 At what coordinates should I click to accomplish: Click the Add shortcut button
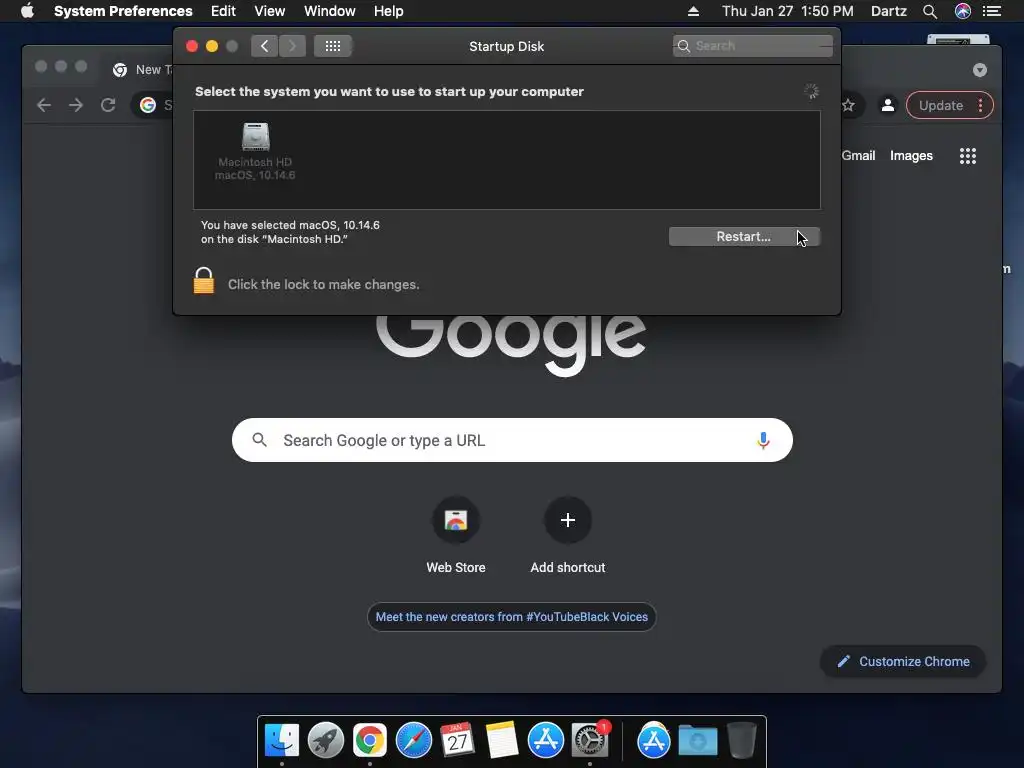click(x=568, y=537)
